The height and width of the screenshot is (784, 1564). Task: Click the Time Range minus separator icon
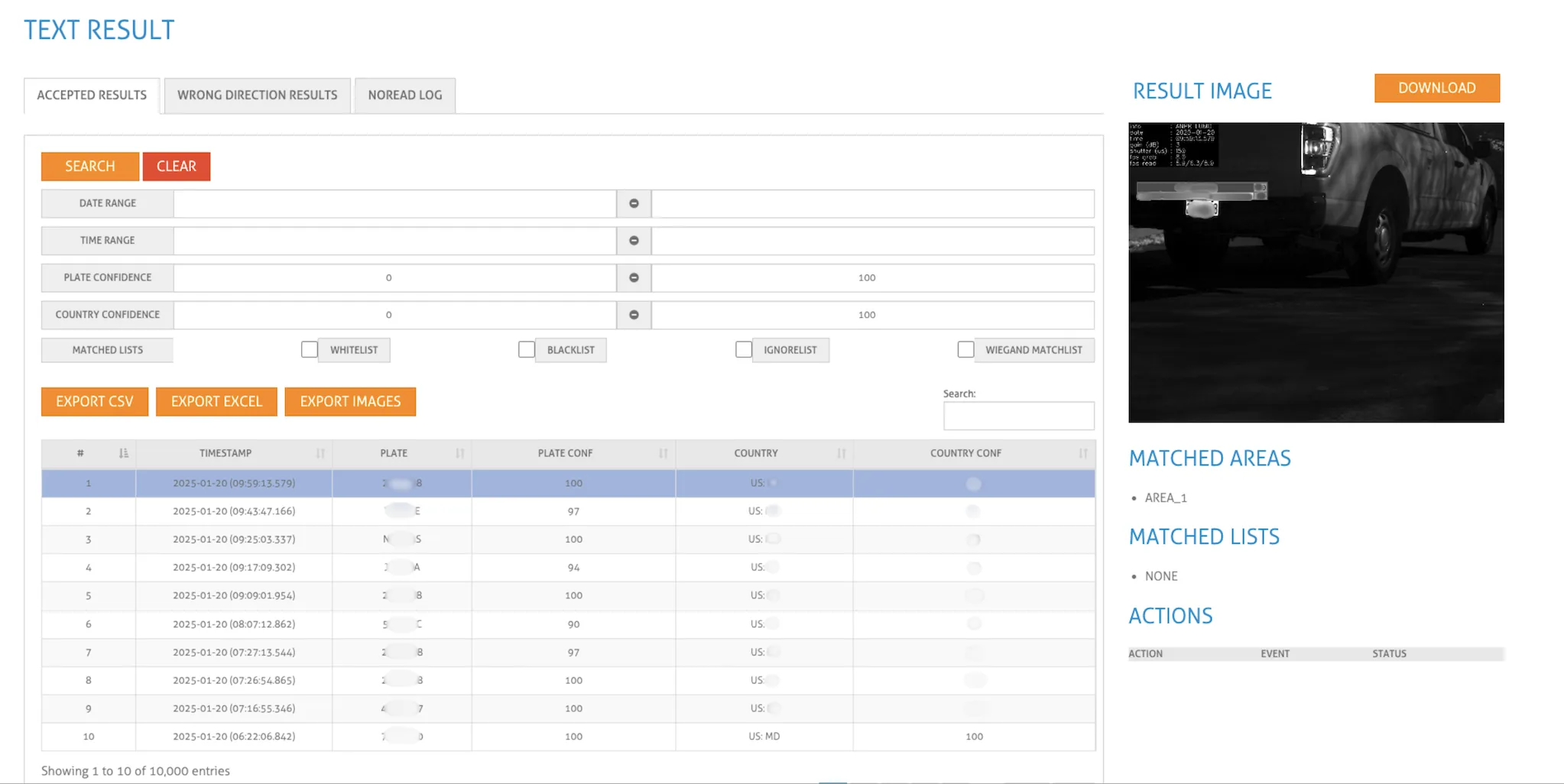click(x=634, y=240)
